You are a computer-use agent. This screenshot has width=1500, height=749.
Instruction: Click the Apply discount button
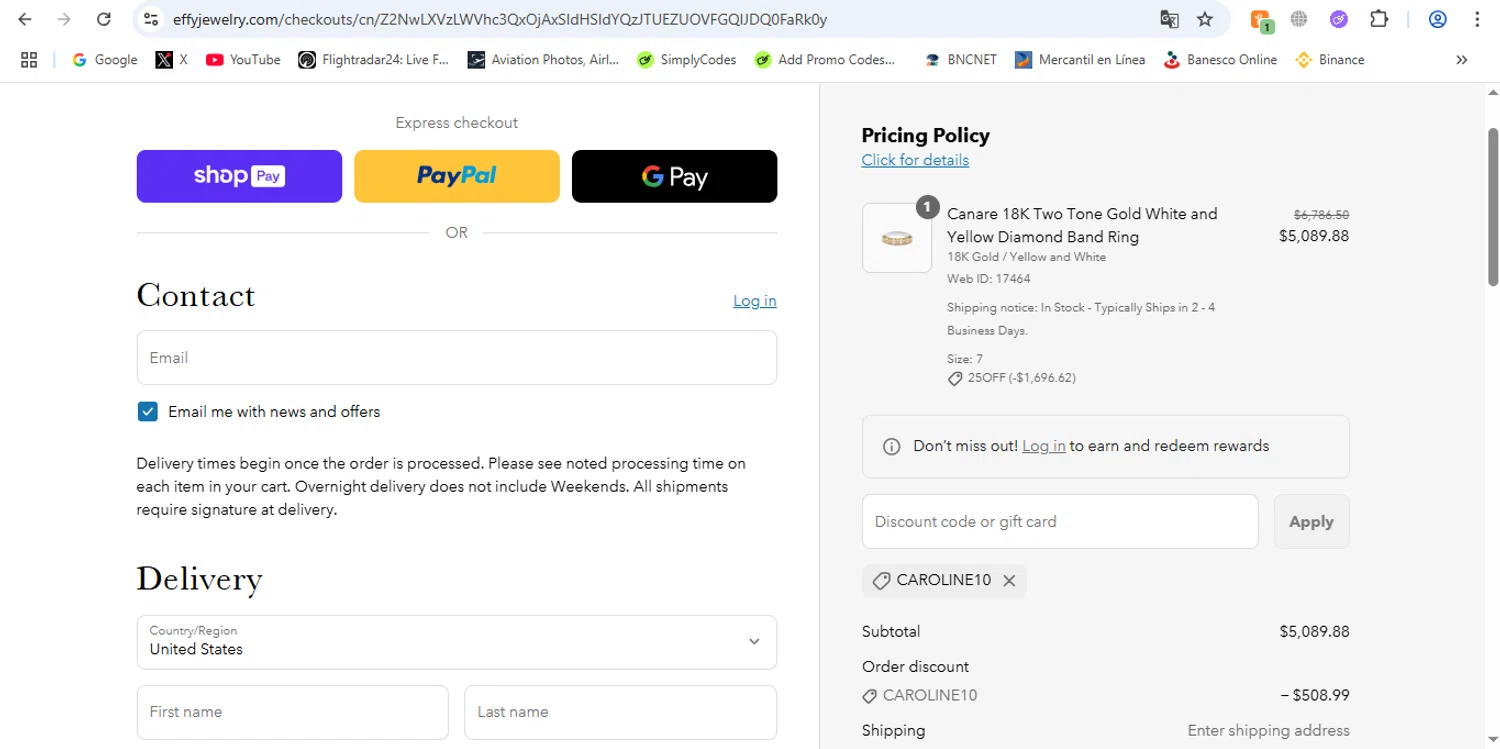(1311, 522)
